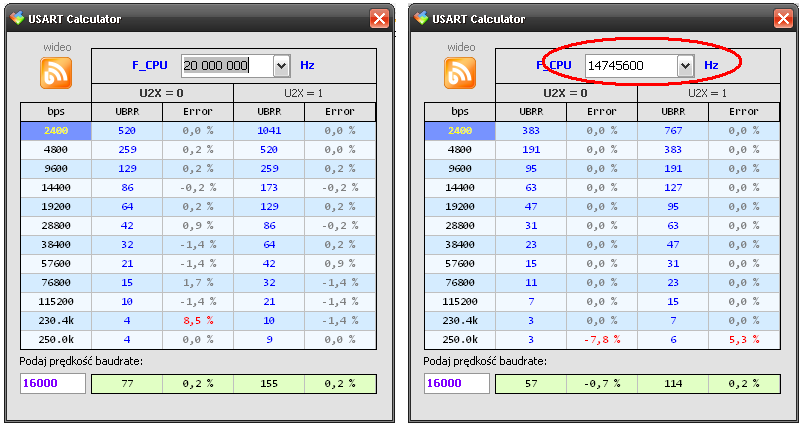Click the red 8,5 % error cell
Screen dimensions: 801x427
tap(198, 321)
